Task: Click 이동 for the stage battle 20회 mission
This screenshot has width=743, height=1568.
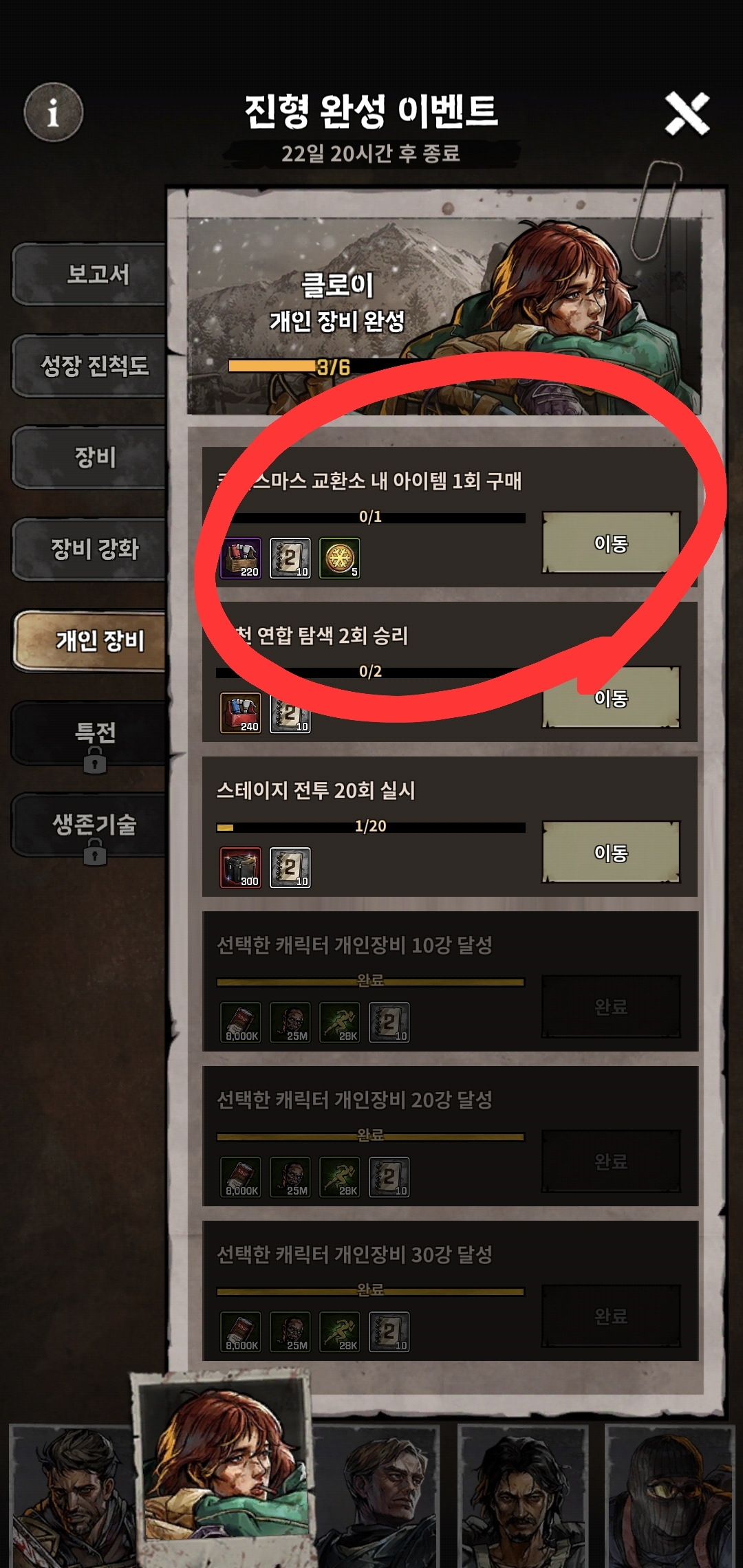Action: (x=611, y=852)
